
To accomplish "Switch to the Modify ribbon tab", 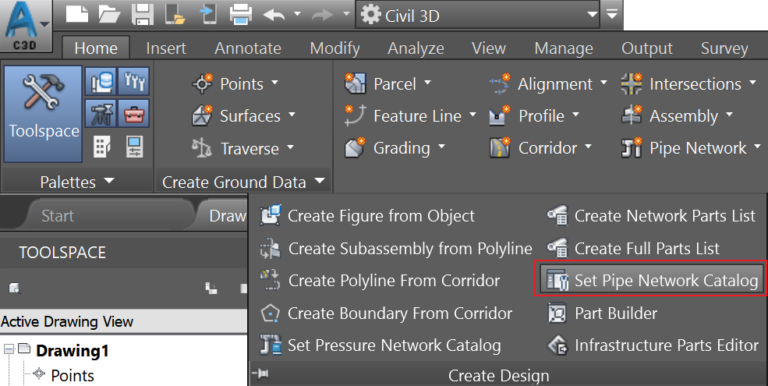I will coord(335,48).
